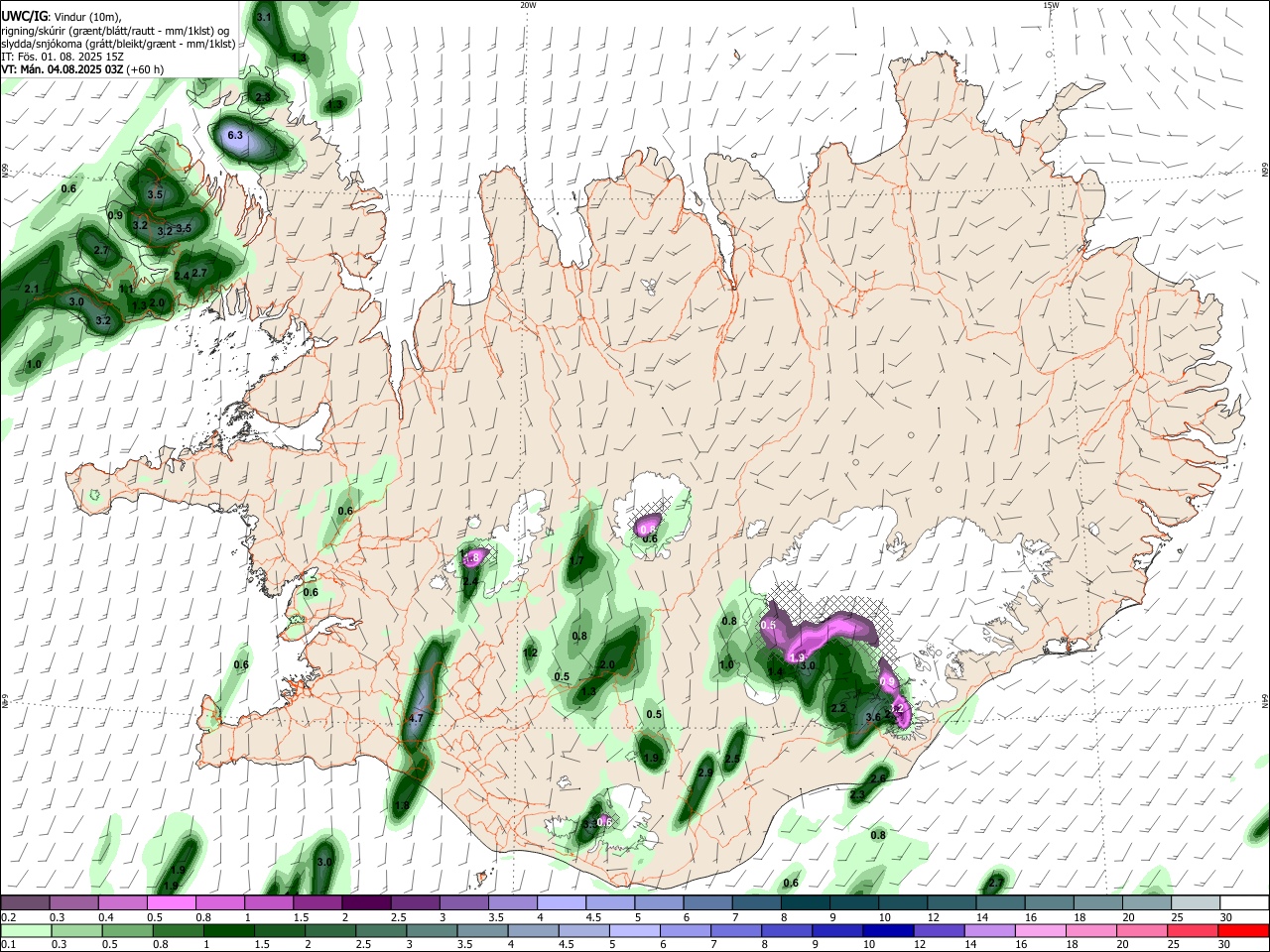This screenshot has width=1270, height=952.
Task: Click the dark teal 8–9 snow swatch
Action: [806, 903]
